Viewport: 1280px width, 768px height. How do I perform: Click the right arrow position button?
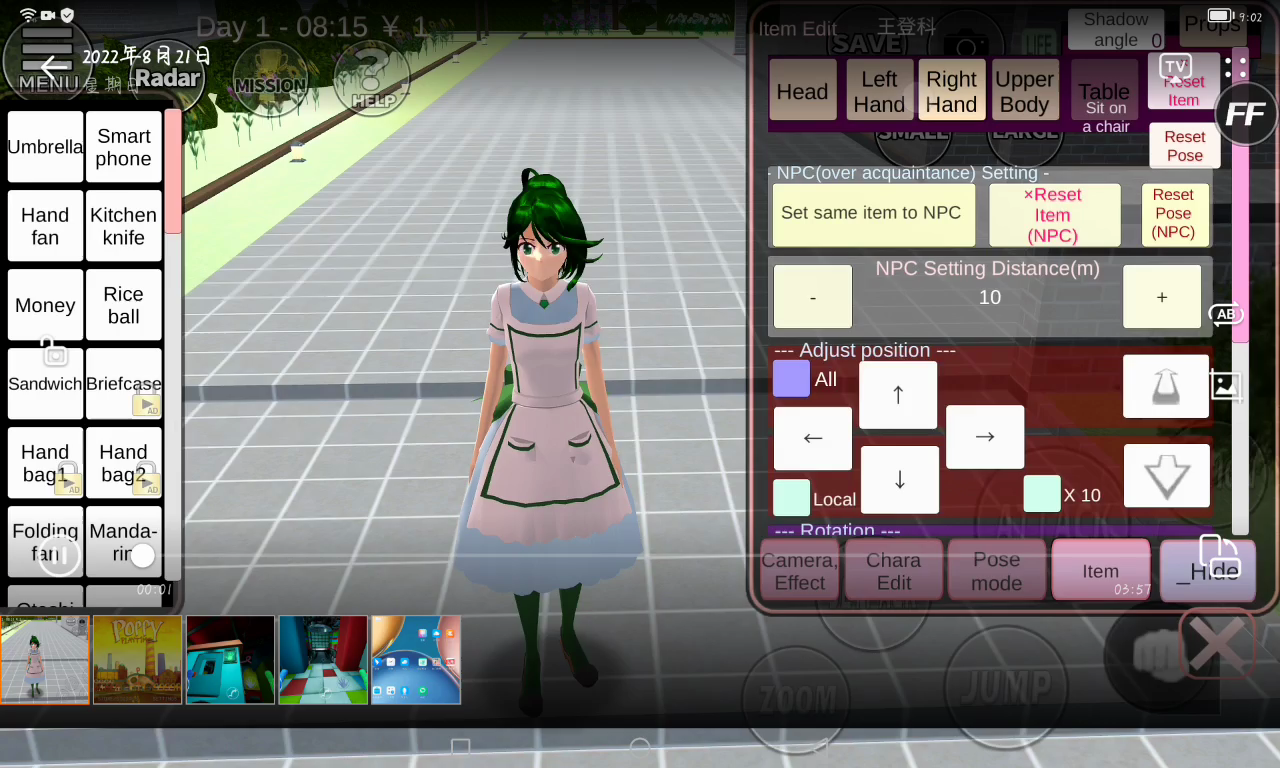click(x=985, y=437)
